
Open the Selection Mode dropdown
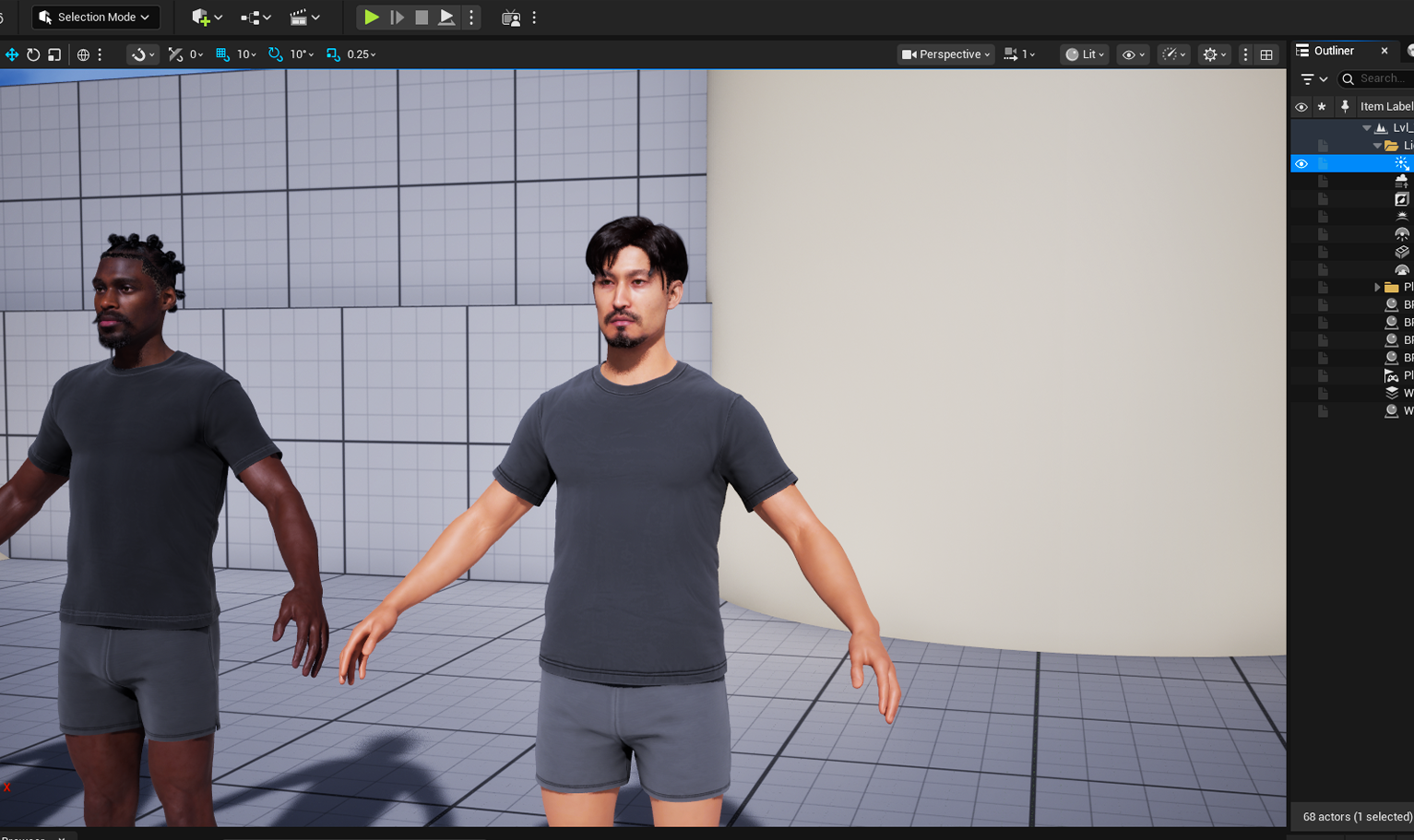[x=95, y=17]
